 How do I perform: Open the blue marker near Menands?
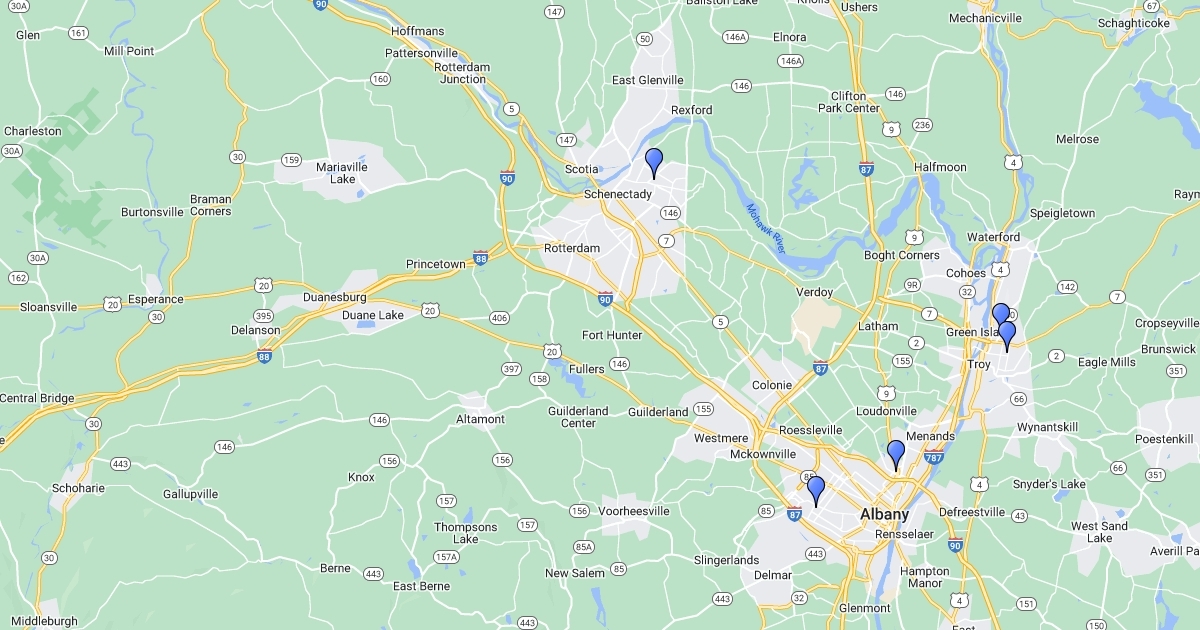[x=896, y=455]
